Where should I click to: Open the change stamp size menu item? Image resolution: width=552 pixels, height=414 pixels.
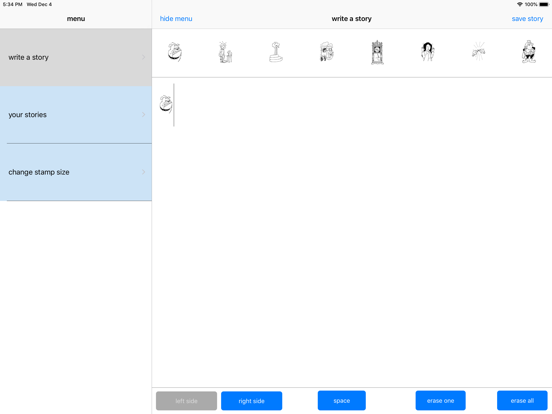(76, 172)
